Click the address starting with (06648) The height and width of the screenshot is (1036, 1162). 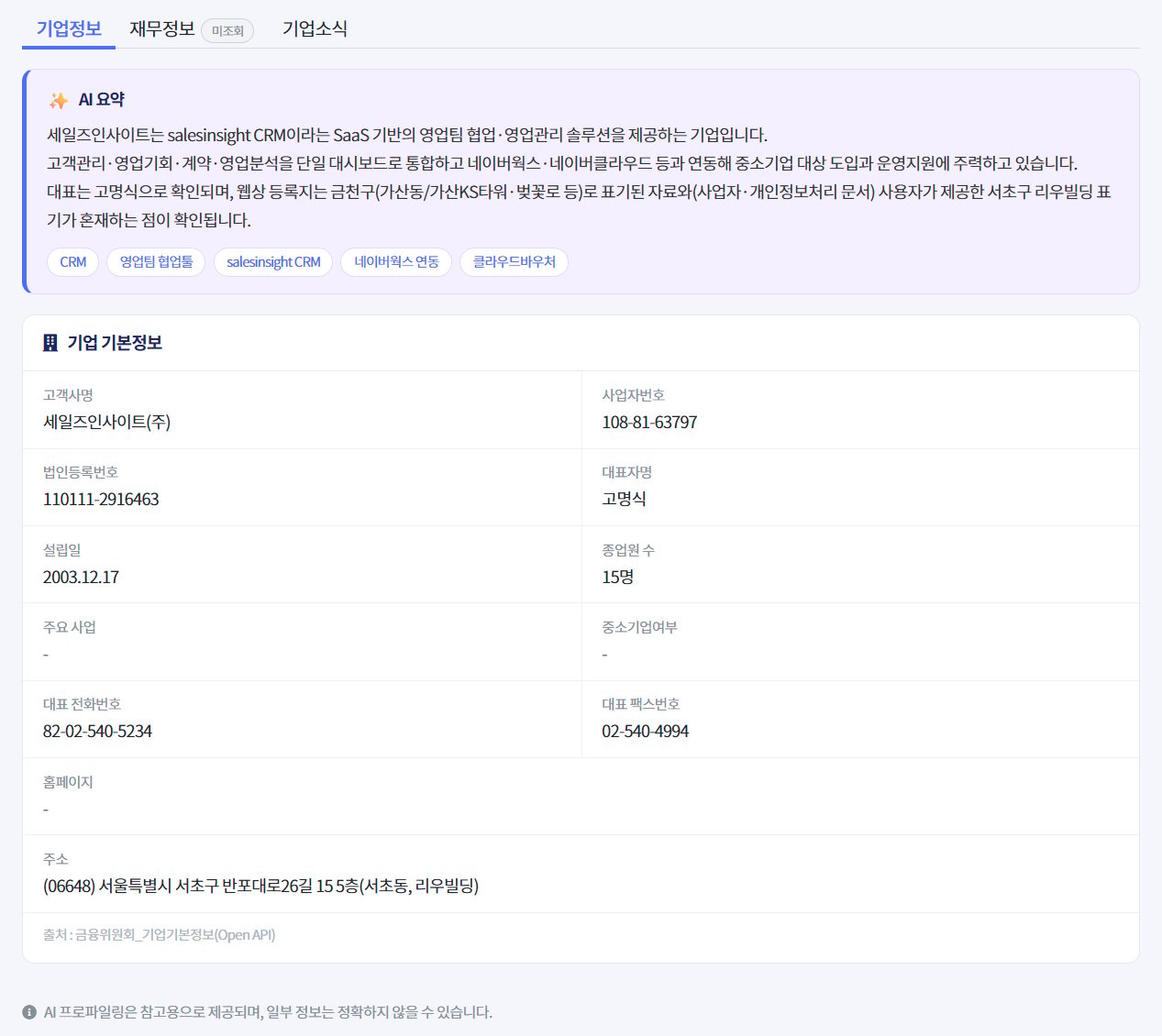pyautogui.click(x=260, y=886)
